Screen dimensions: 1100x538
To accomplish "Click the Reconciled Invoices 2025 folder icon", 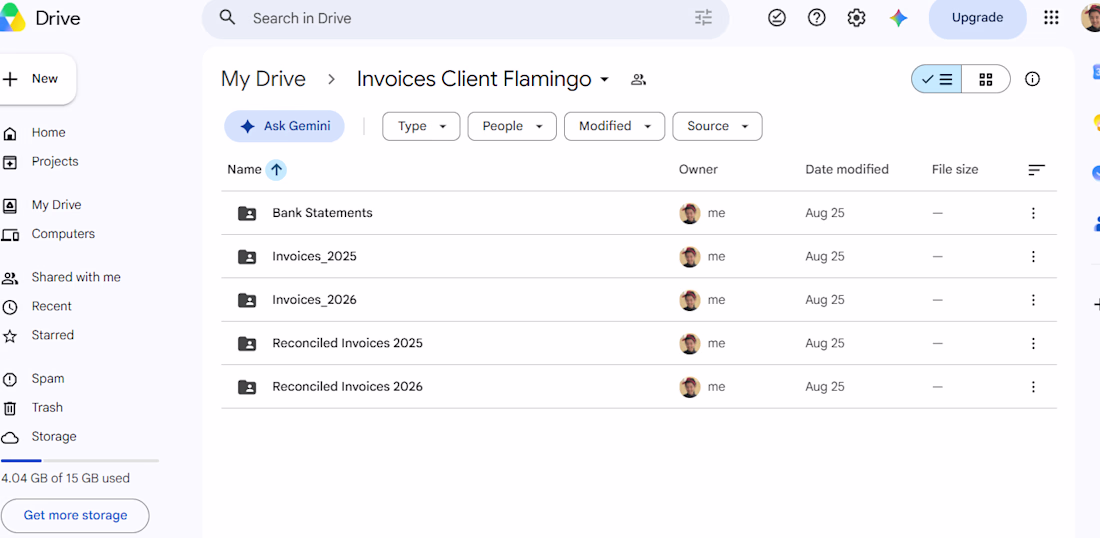I will 247,344.
